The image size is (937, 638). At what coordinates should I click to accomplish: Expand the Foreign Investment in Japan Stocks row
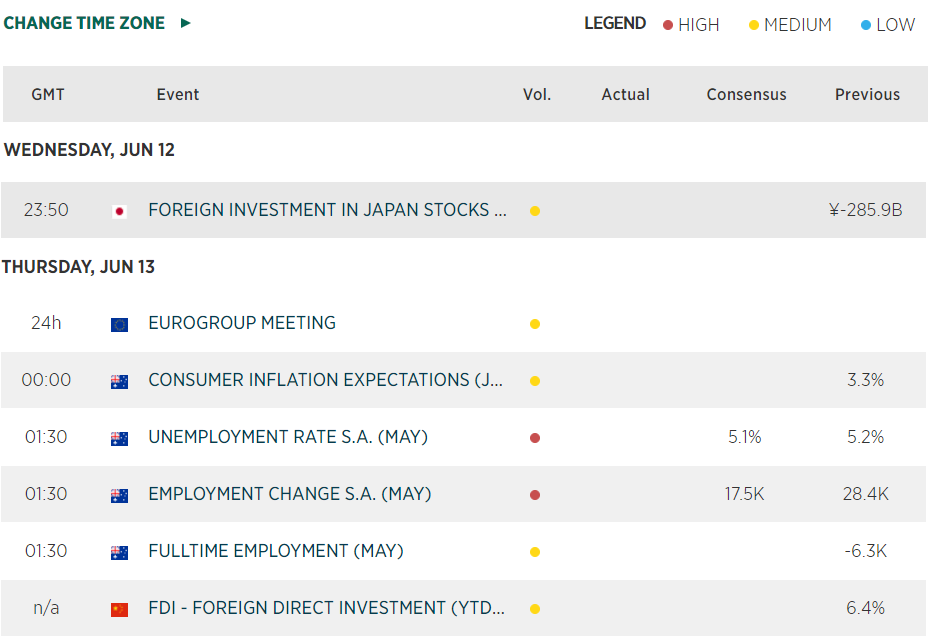(329, 210)
